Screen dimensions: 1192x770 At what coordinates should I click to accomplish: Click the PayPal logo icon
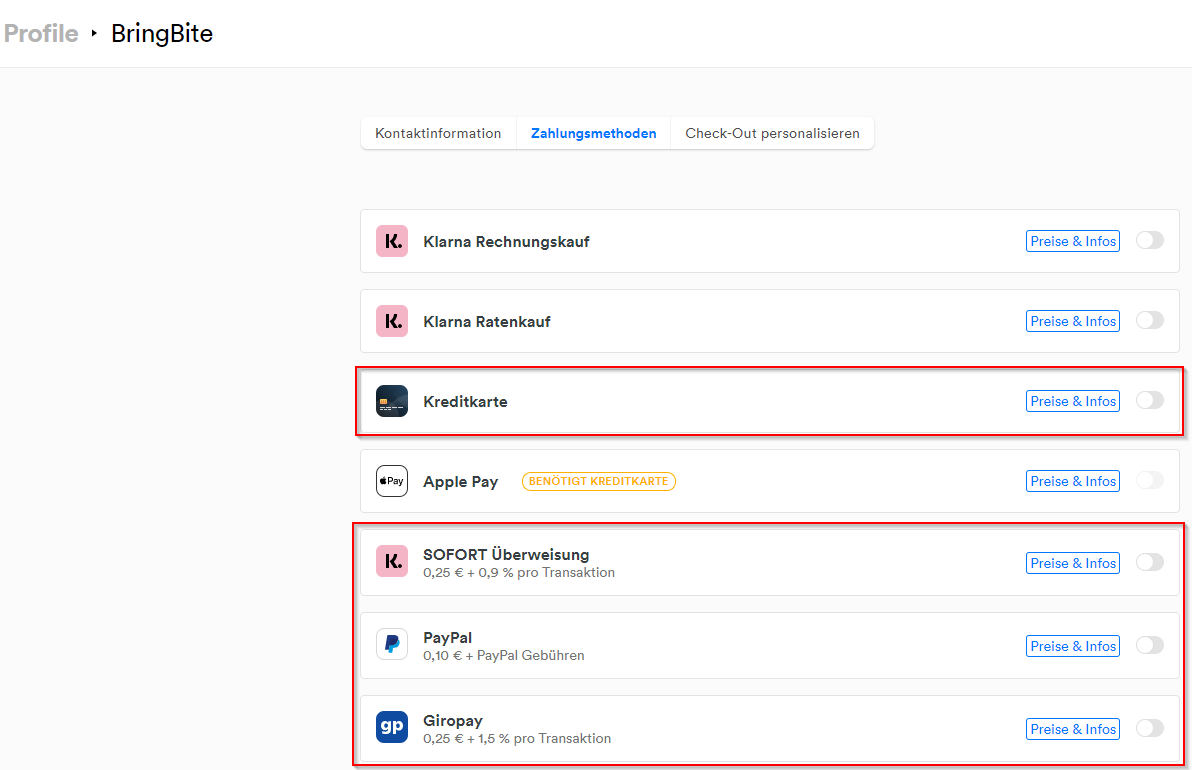click(392, 645)
